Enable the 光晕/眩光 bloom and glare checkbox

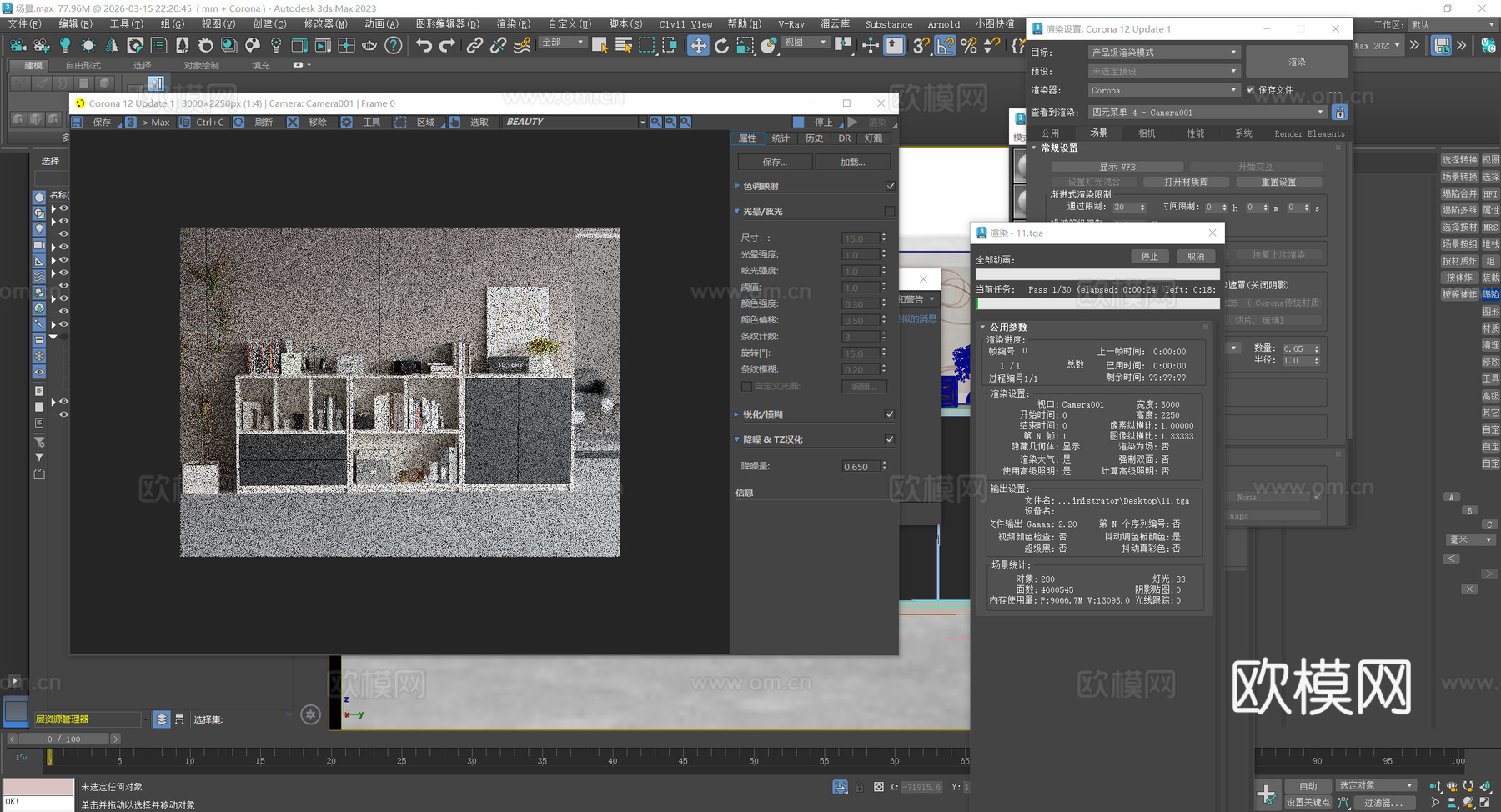pos(890,211)
